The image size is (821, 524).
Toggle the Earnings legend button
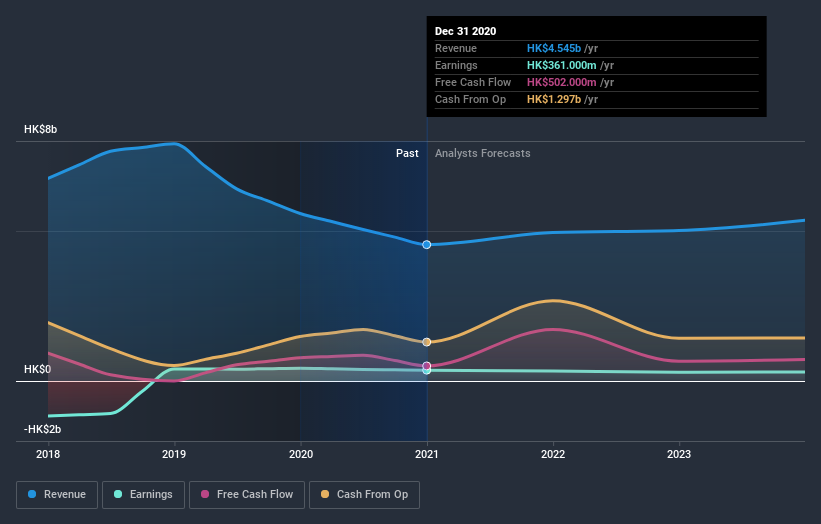[143, 495]
